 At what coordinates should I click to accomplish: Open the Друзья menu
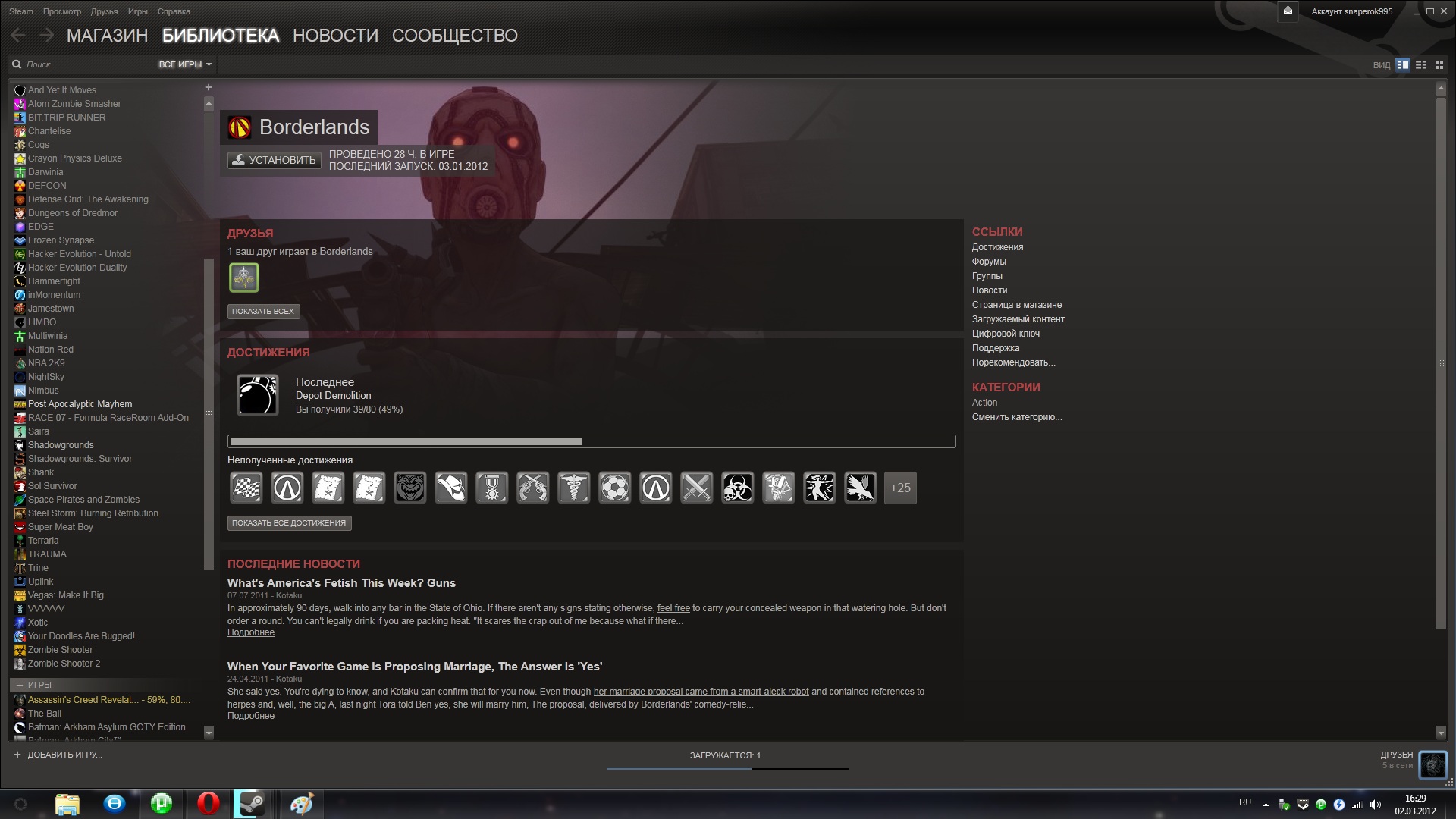[x=104, y=11]
